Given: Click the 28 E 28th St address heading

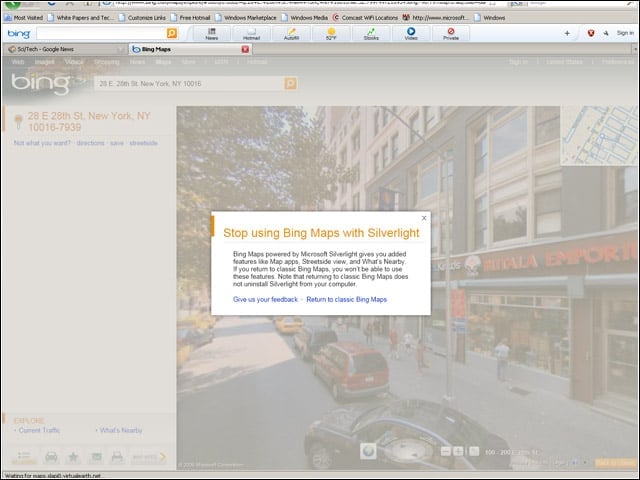Looking at the screenshot, I should [89, 122].
